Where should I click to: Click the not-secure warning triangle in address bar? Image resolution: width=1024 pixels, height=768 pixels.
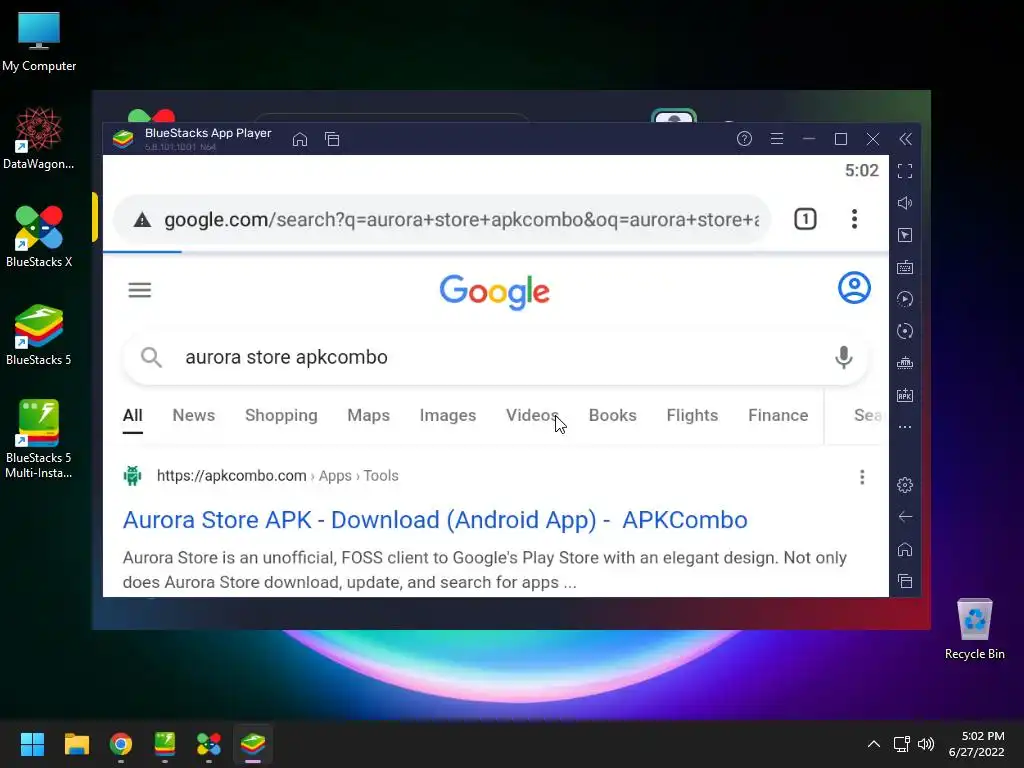tap(142, 220)
